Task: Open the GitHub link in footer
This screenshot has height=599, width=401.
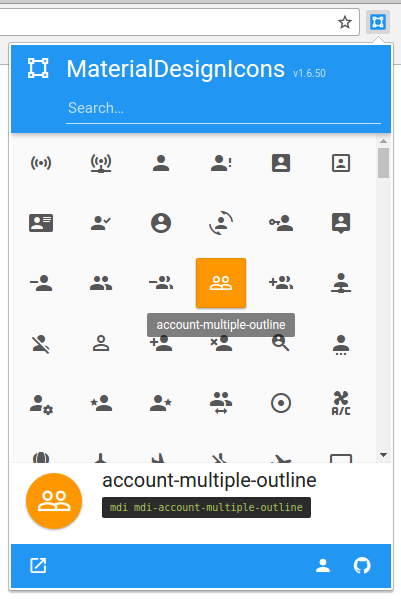Action: [x=362, y=565]
